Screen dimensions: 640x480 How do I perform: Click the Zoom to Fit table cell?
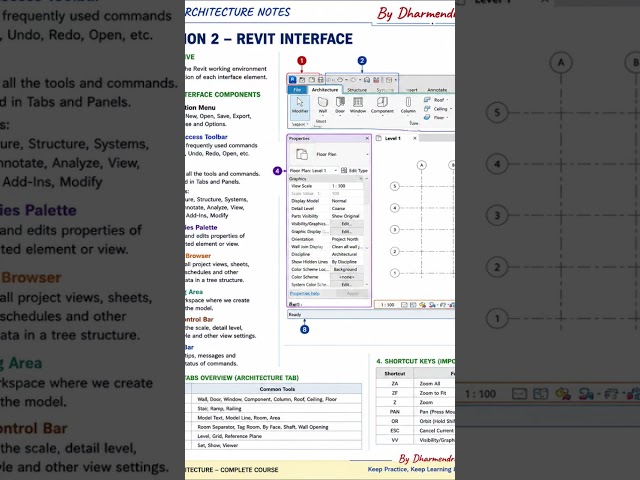pos(434,393)
